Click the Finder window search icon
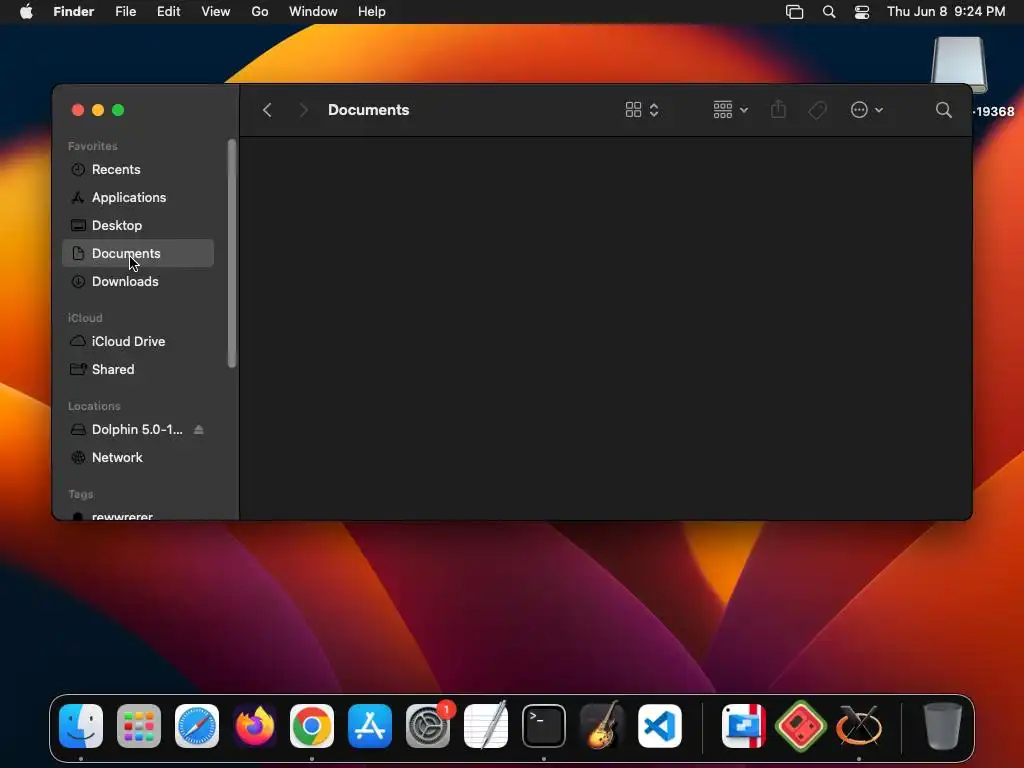 [x=943, y=110]
